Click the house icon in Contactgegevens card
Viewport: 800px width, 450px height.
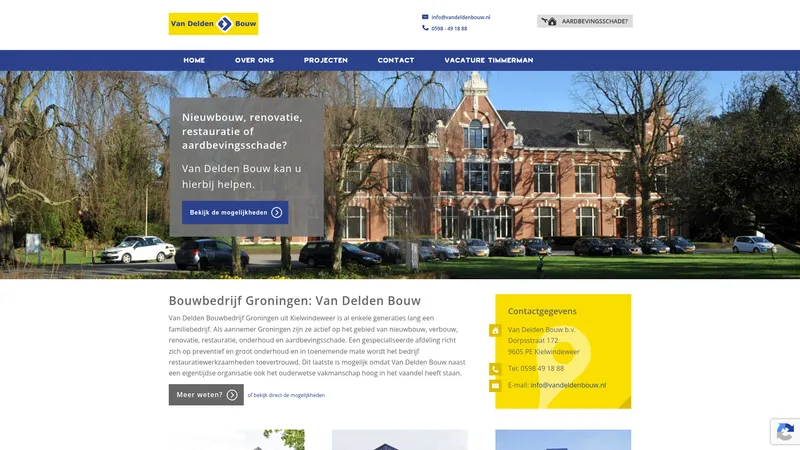tap(495, 331)
